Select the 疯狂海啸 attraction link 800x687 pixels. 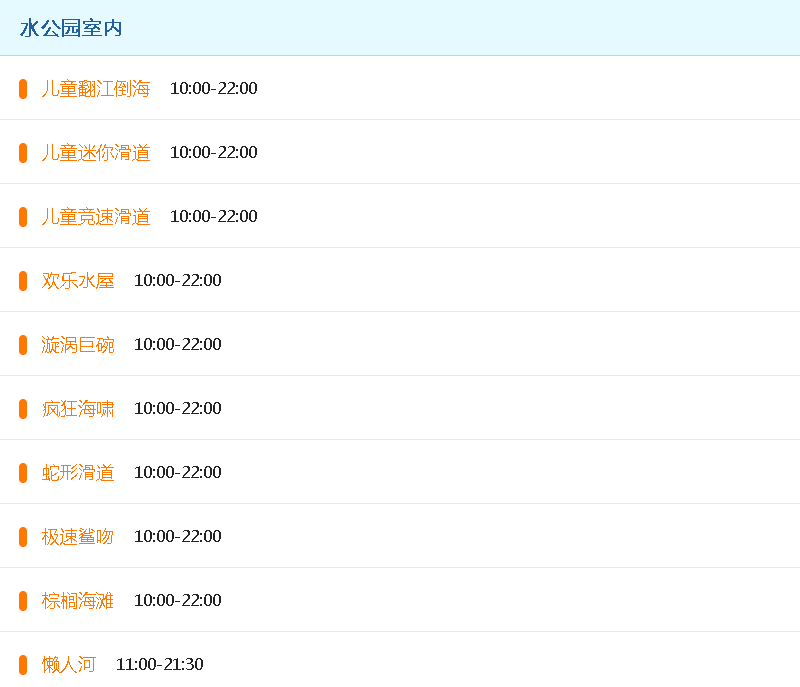coord(78,409)
